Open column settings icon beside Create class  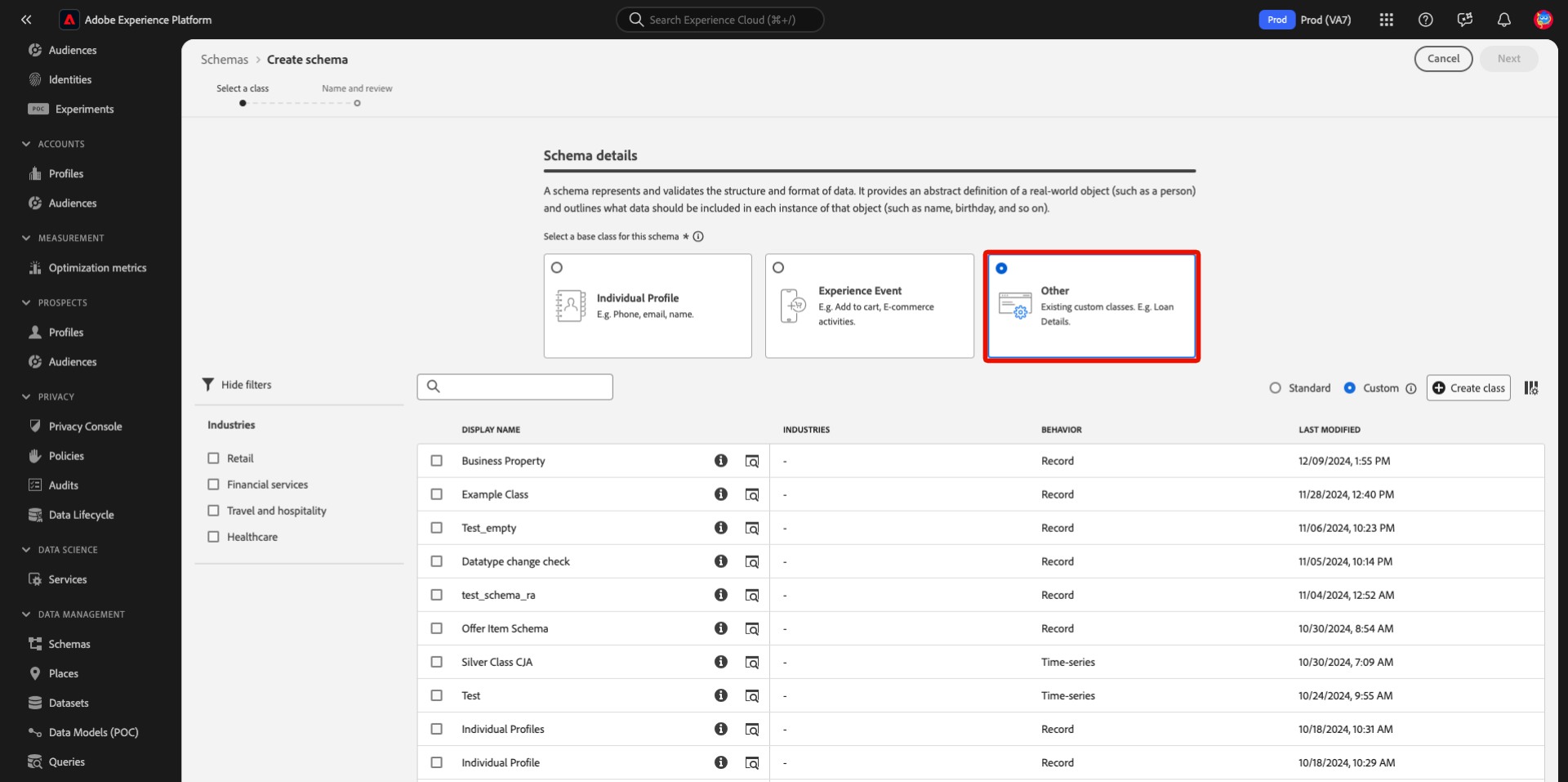click(x=1531, y=388)
